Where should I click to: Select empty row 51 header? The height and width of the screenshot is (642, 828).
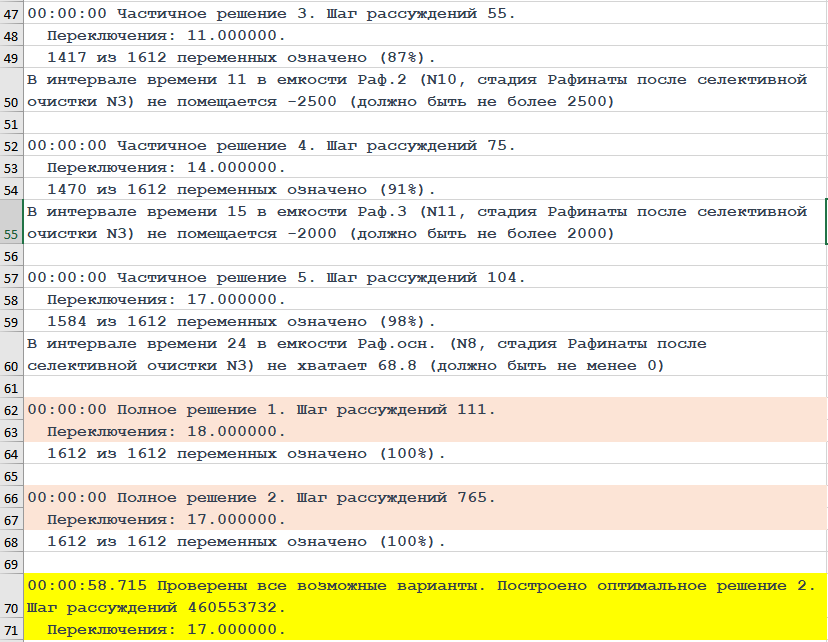(12, 124)
